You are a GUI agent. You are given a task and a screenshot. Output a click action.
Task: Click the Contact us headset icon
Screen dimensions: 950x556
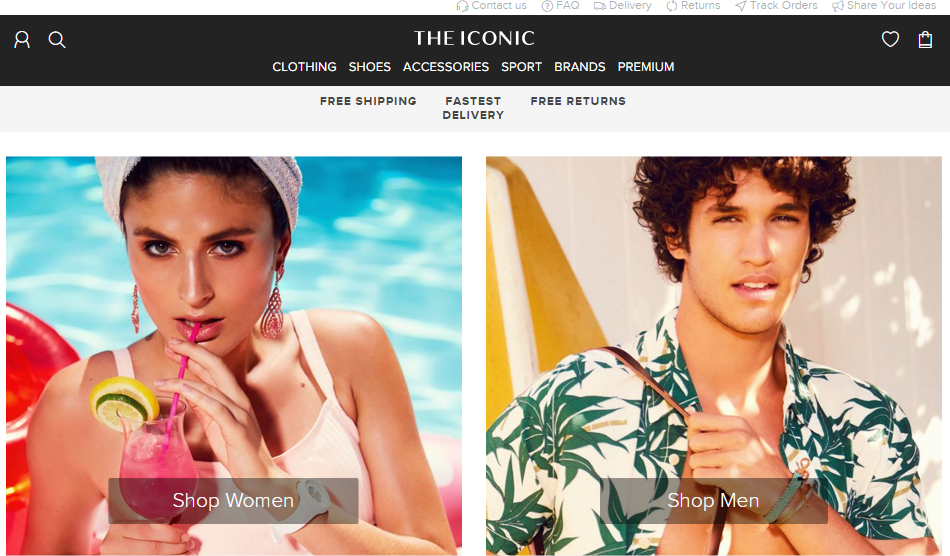pos(462,6)
